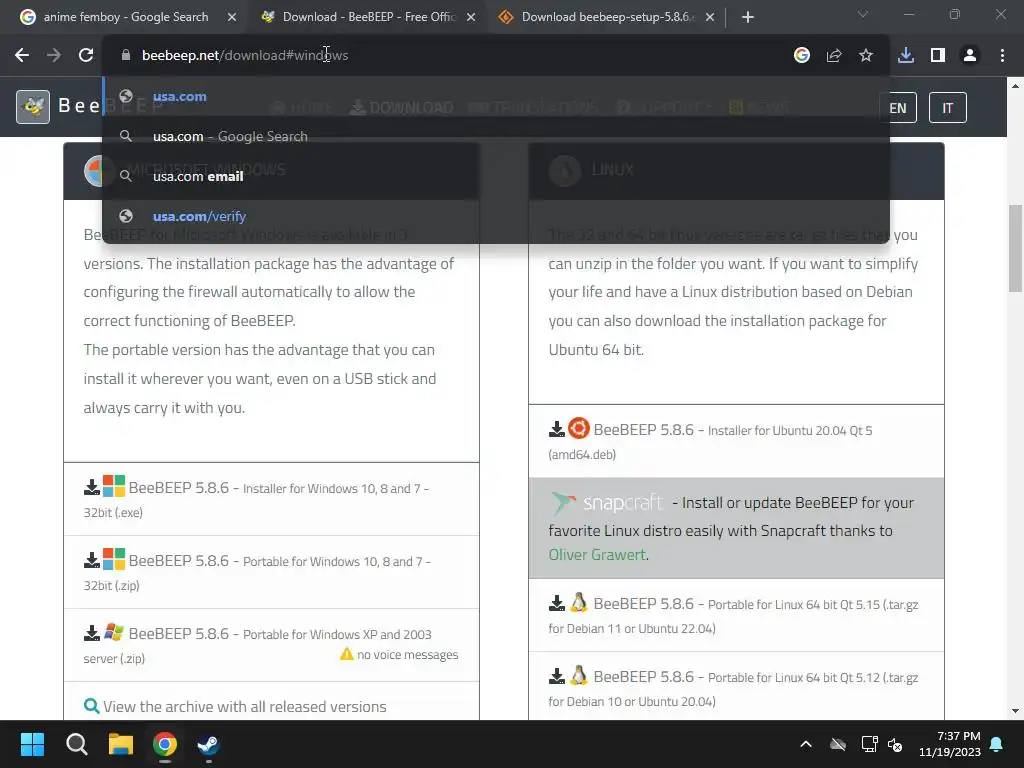Viewport: 1024px width, 768px height.
Task: Click the Windows logo on 32bit installer row
Action: pyautogui.click(x=114, y=487)
